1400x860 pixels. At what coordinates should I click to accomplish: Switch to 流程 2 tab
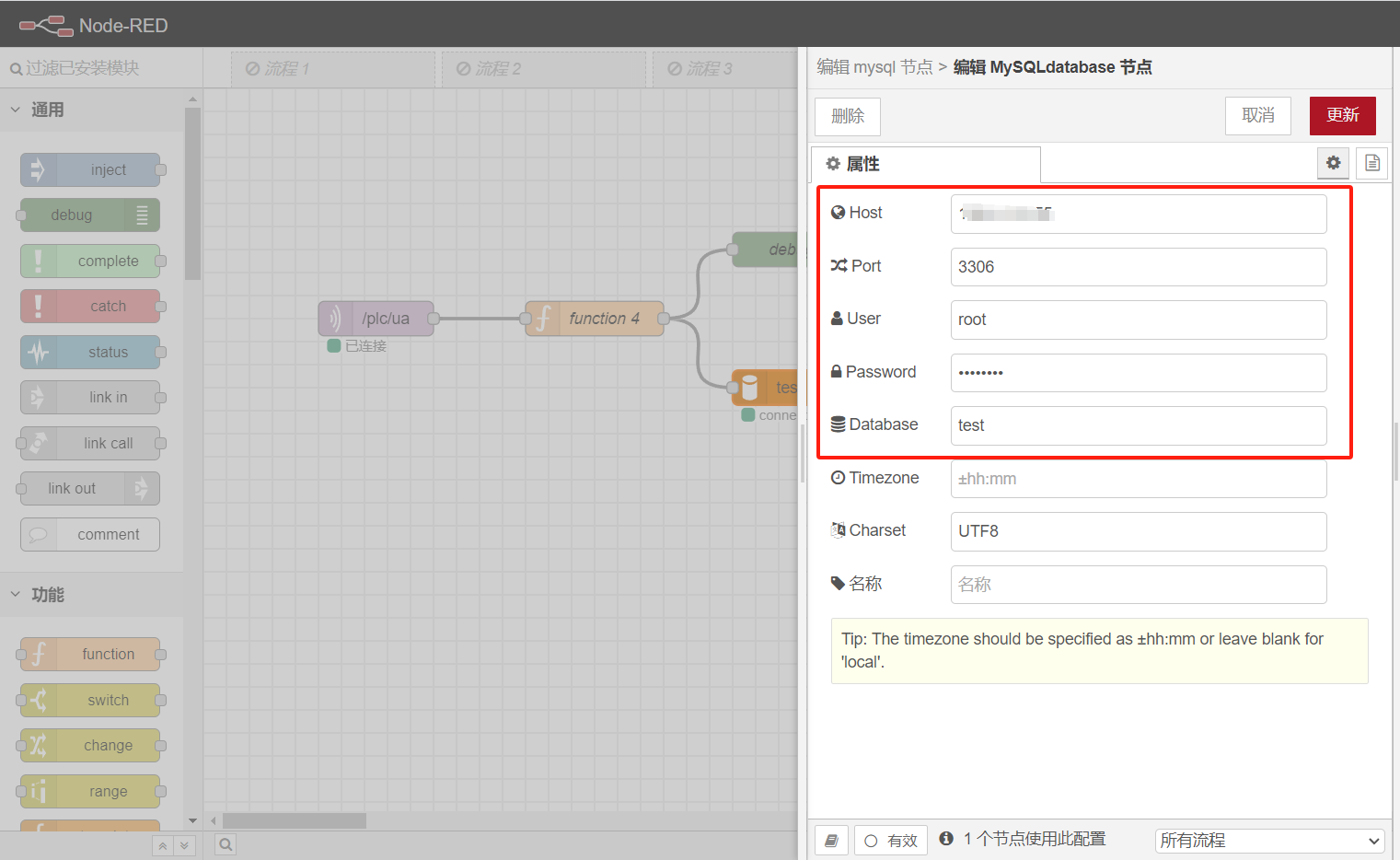click(543, 69)
